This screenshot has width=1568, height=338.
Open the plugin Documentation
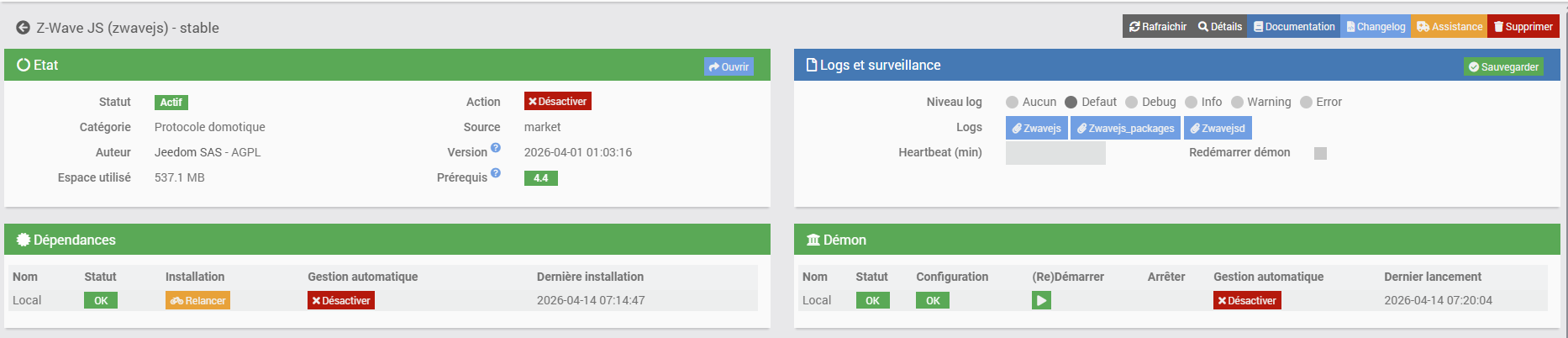pyautogui.click(x=1293, y=27)
